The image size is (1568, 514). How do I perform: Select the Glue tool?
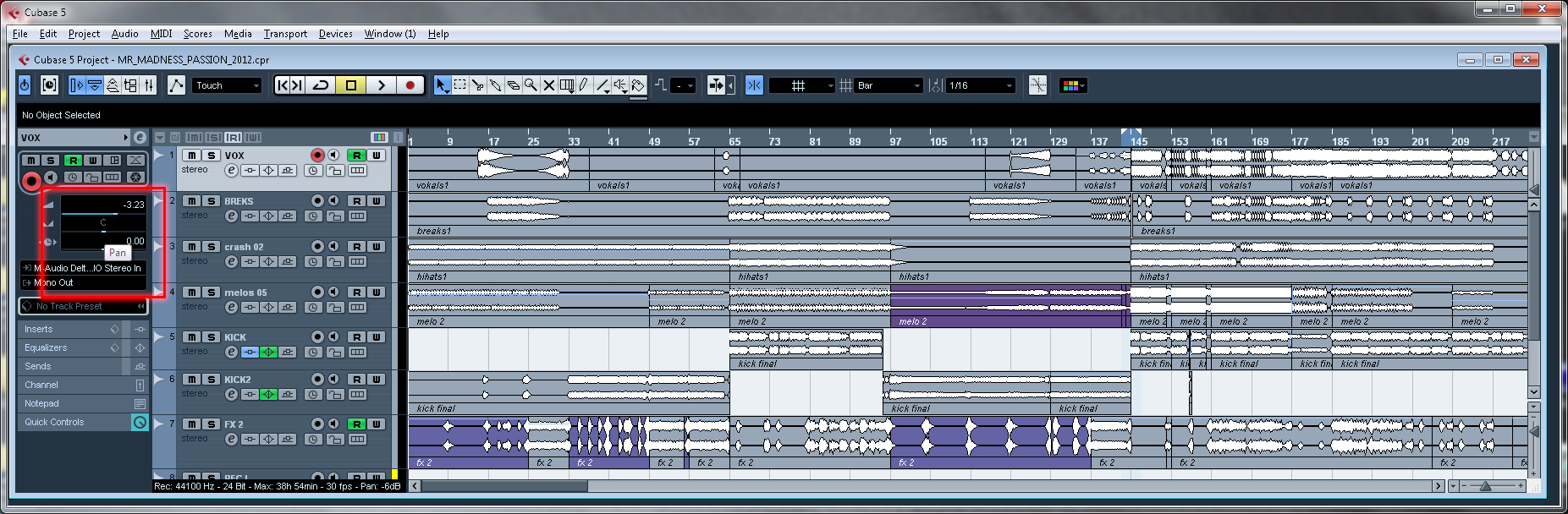[x=495, y=85]
